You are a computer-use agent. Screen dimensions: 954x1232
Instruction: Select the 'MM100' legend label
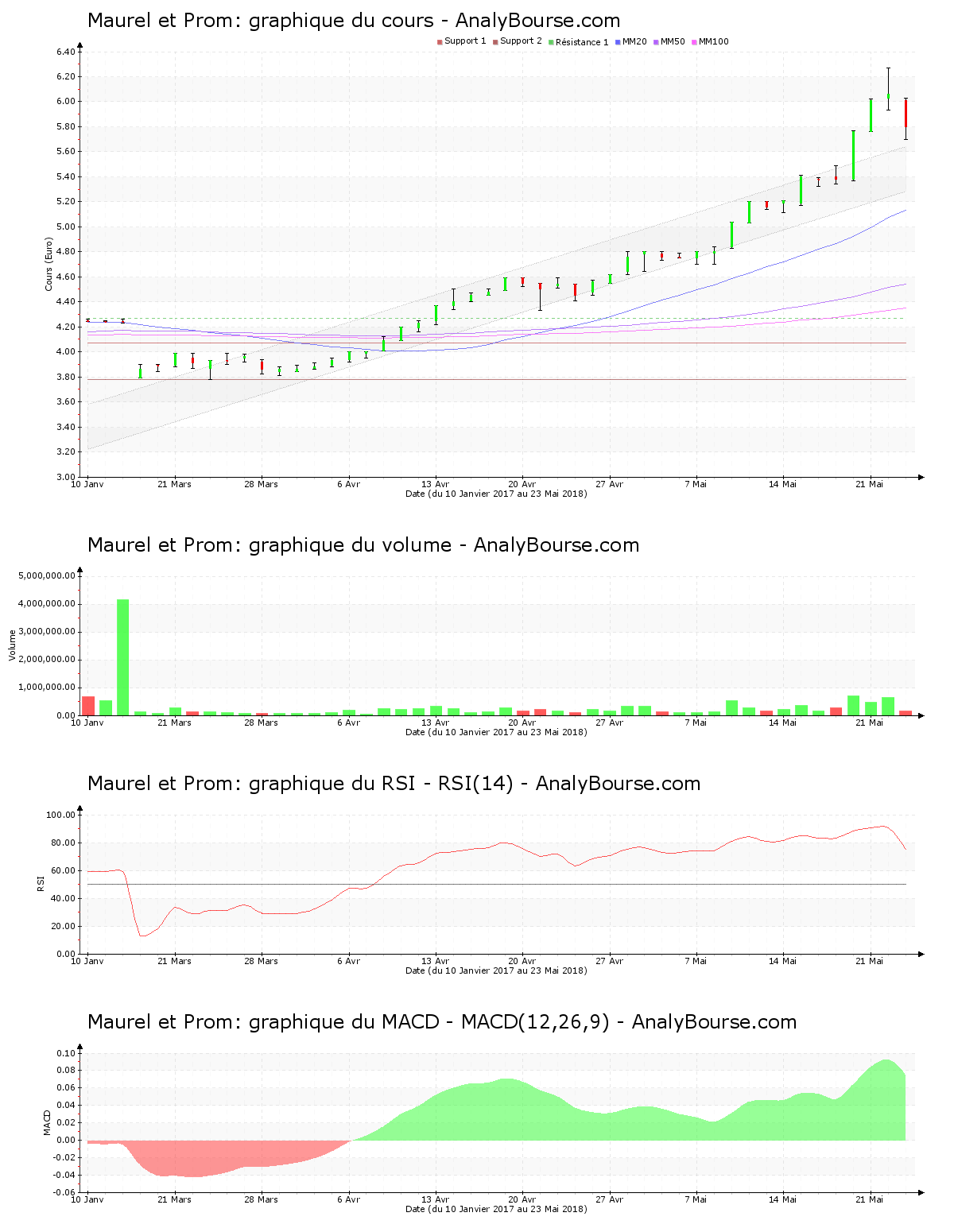[x=713, y=41]
